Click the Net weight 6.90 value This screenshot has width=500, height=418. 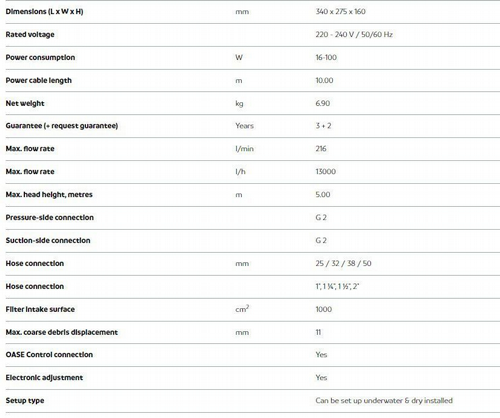(x=323, y=103)
